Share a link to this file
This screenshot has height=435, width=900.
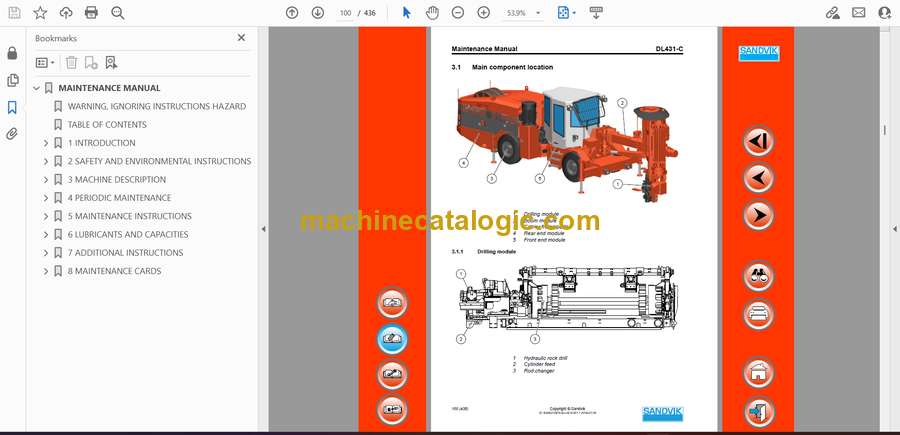832,13
